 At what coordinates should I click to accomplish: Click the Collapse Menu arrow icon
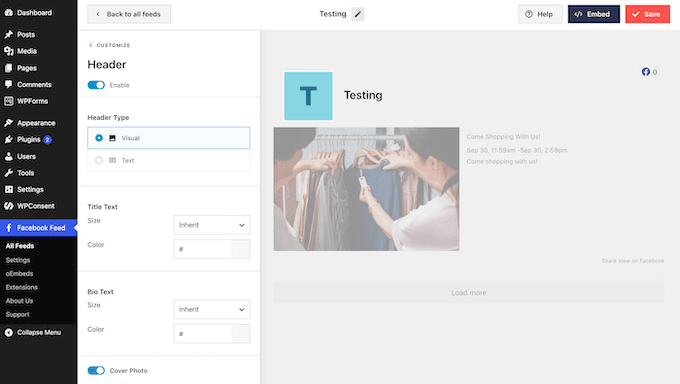[9, 333]
